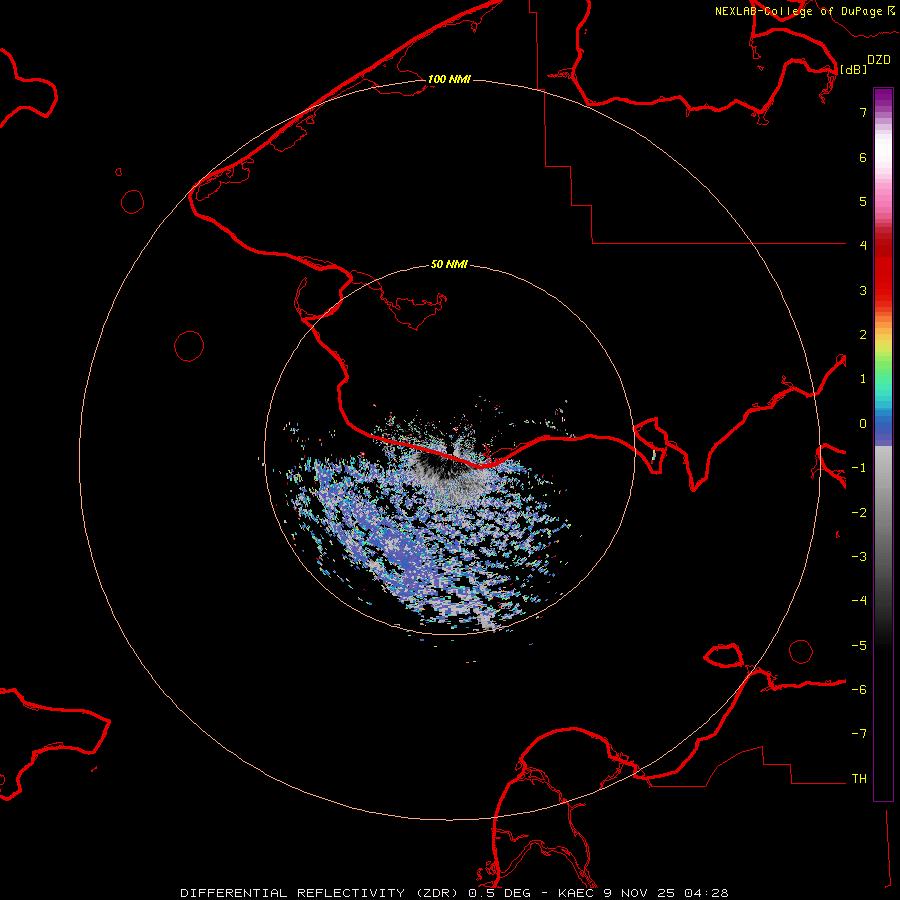
Task: Click the 4 value on the color scale
Action: coord(863,246)
